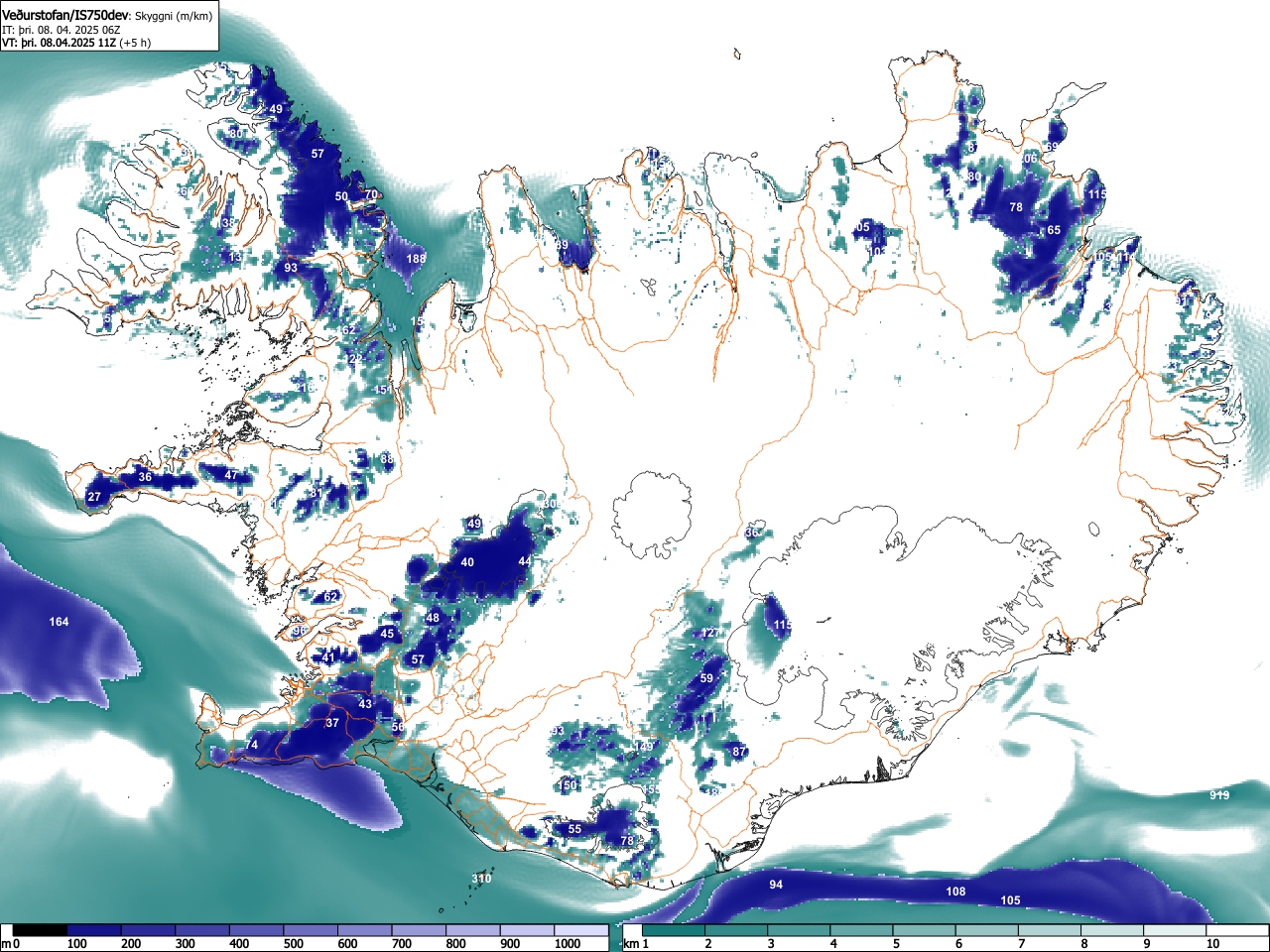Click the 40 visibility value

coord(467,562)
